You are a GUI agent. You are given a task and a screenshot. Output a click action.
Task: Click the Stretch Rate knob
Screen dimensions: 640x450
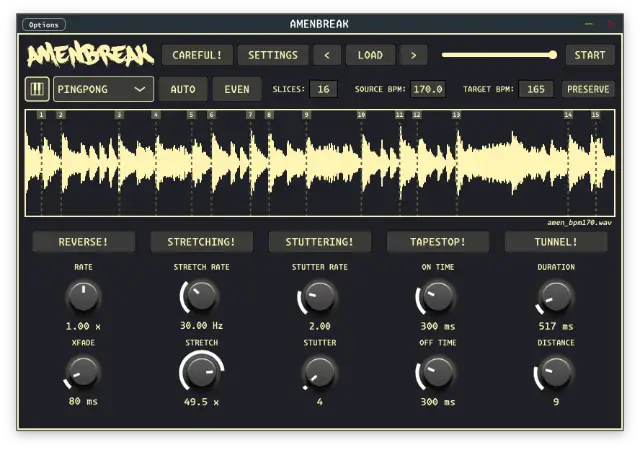[201, 296]
